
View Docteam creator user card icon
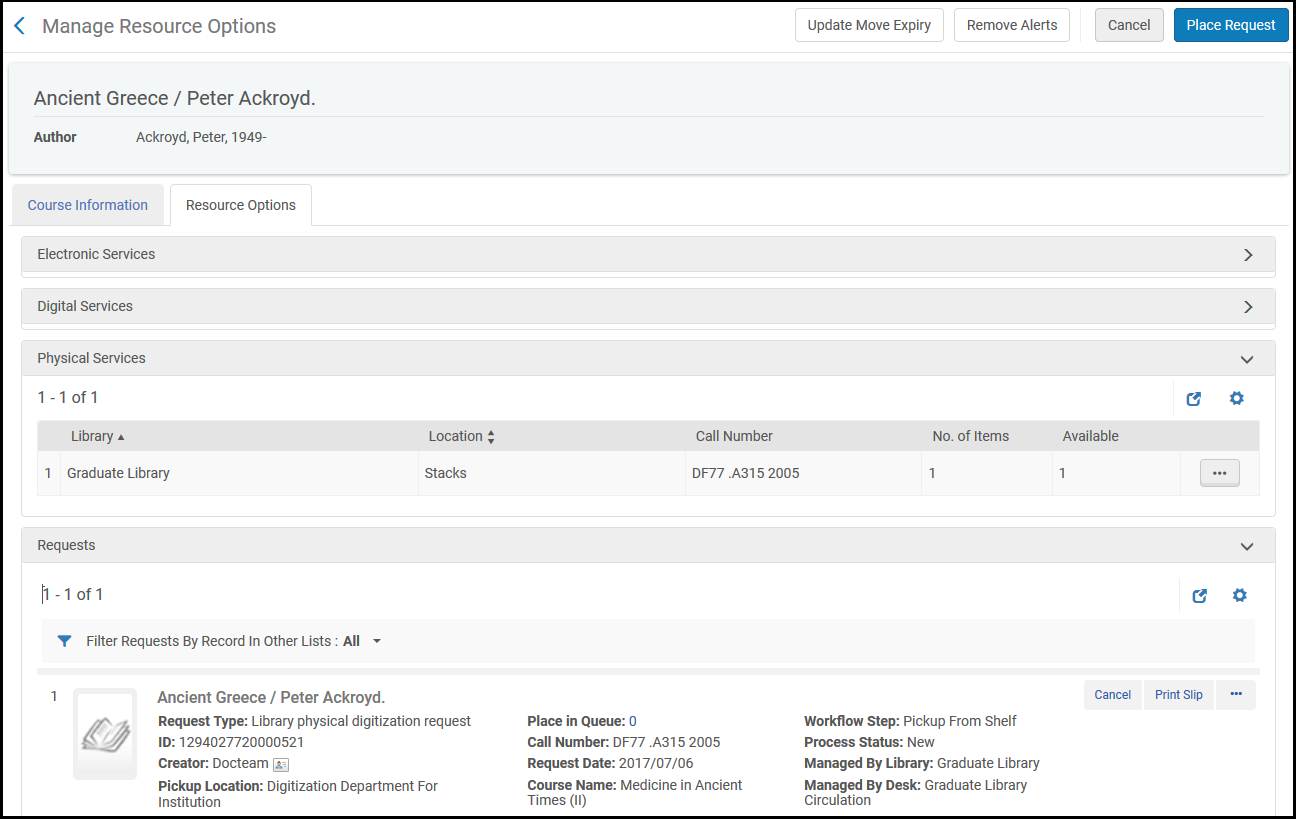coord(281,764)
